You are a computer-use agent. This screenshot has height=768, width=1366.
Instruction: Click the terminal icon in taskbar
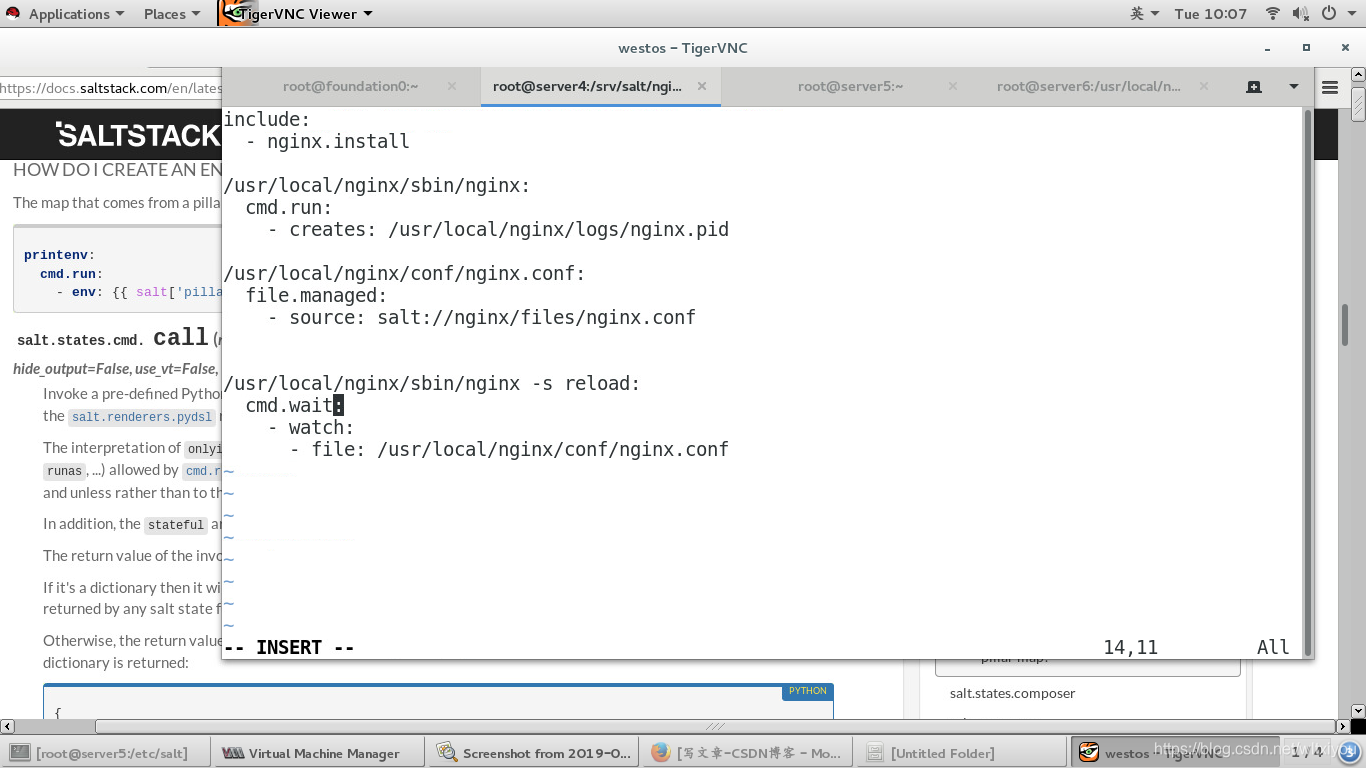coord(20,753)
